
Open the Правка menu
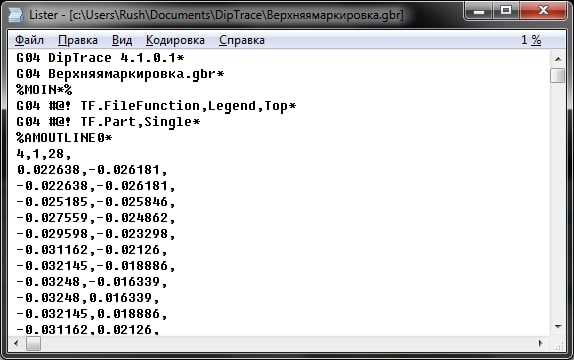click(78, 40)
